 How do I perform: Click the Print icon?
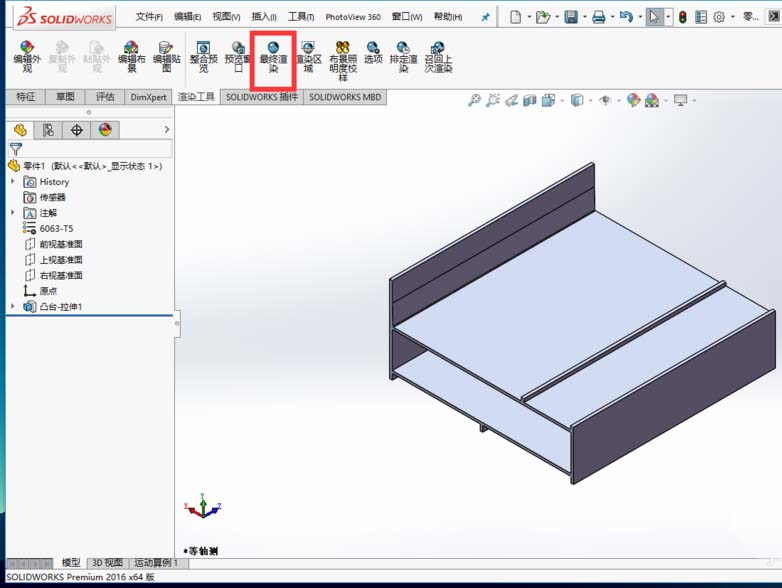click(598, 17)
